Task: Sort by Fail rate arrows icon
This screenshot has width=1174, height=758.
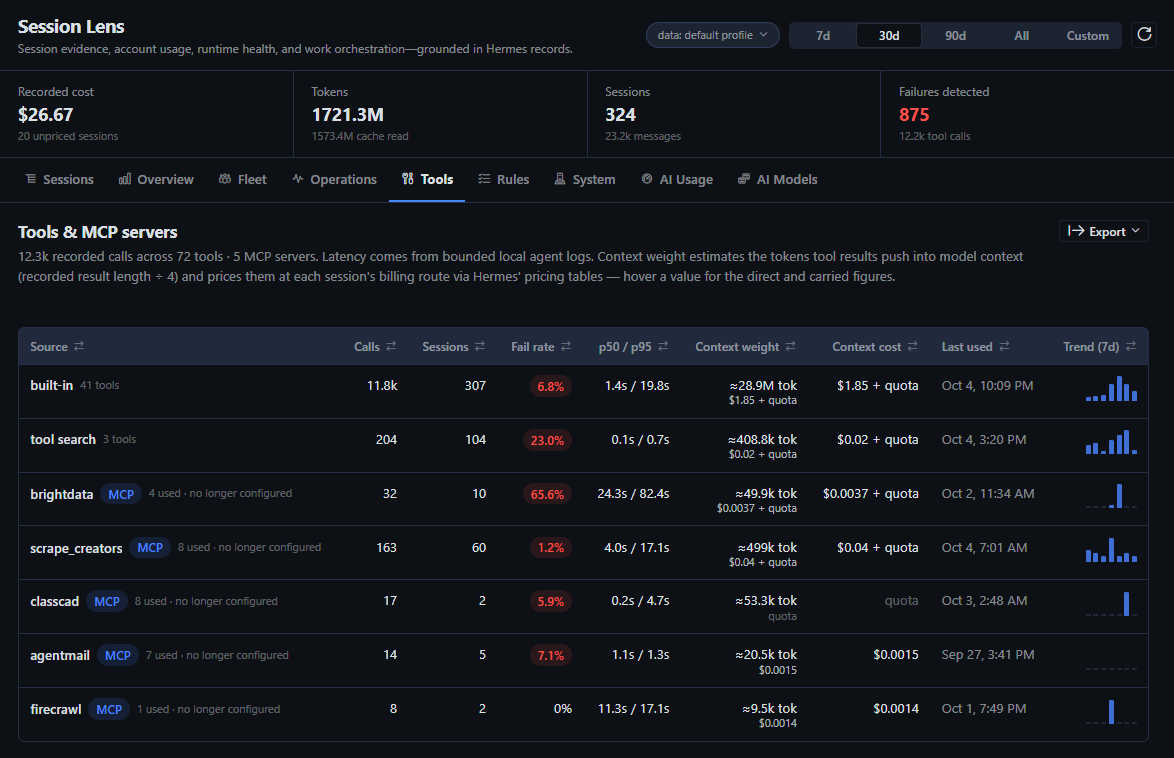Action: click(566, 346)
